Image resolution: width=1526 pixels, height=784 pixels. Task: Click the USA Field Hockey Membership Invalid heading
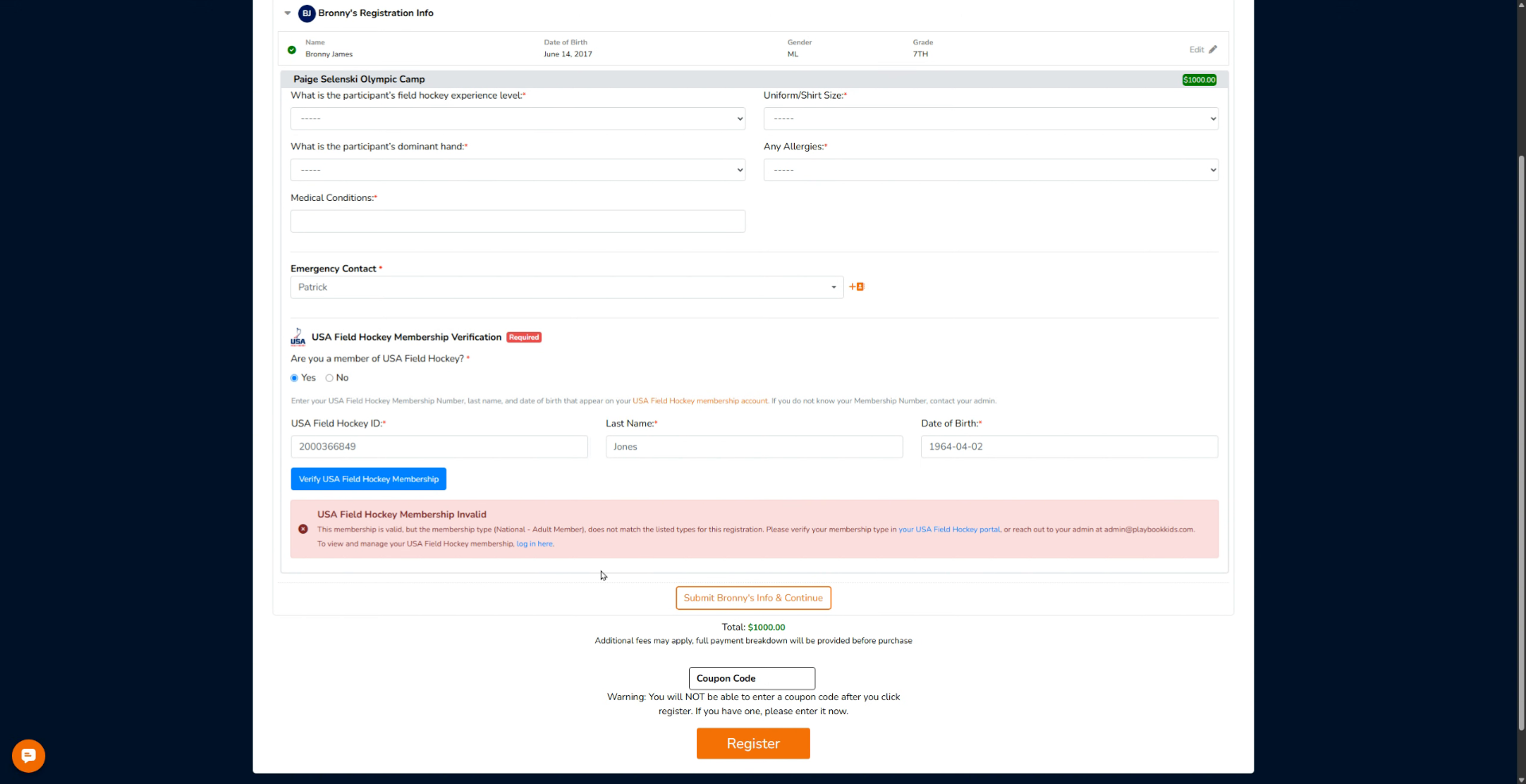[401, 515]
